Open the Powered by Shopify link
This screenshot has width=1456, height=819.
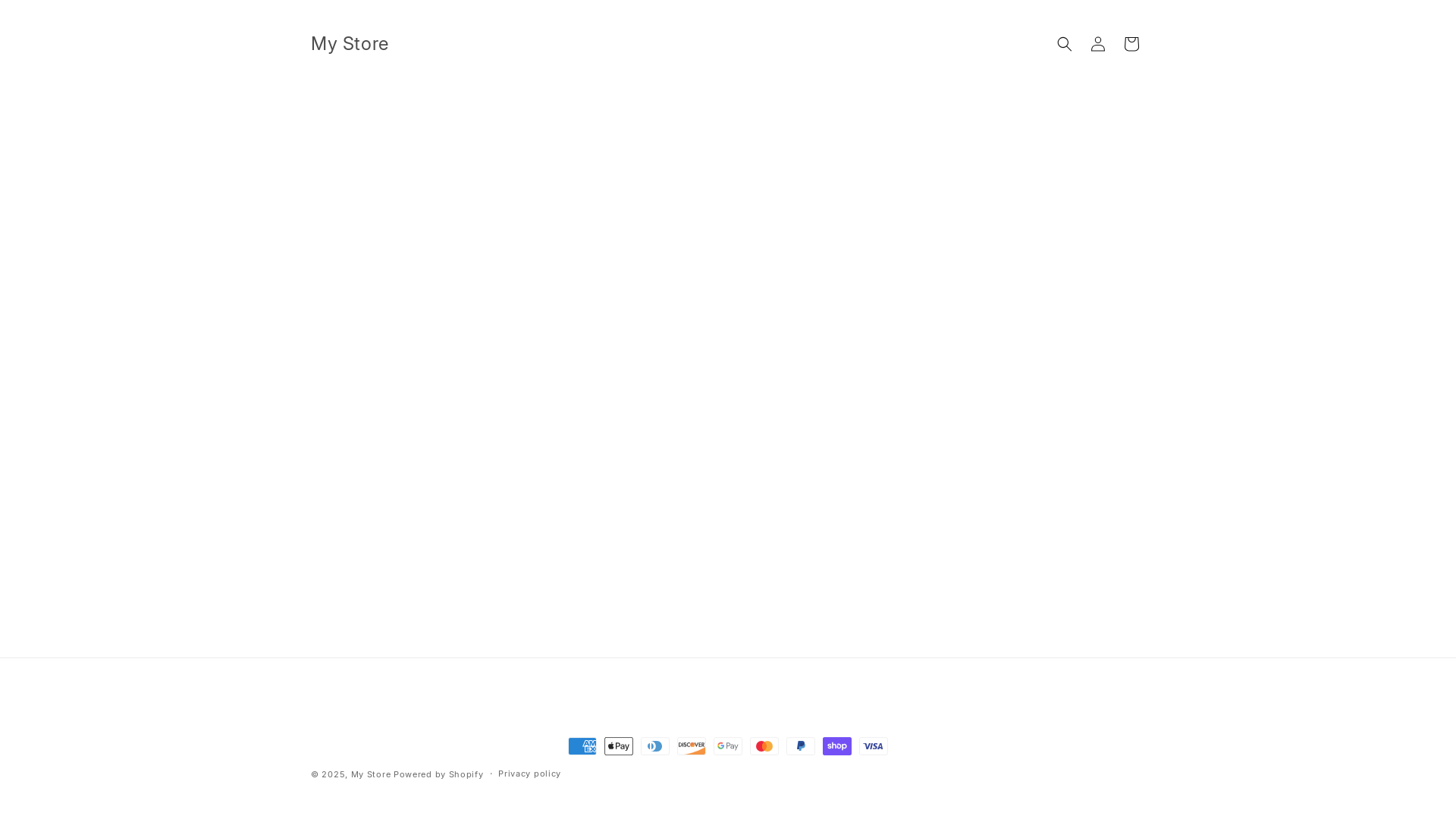pos(438,774)
